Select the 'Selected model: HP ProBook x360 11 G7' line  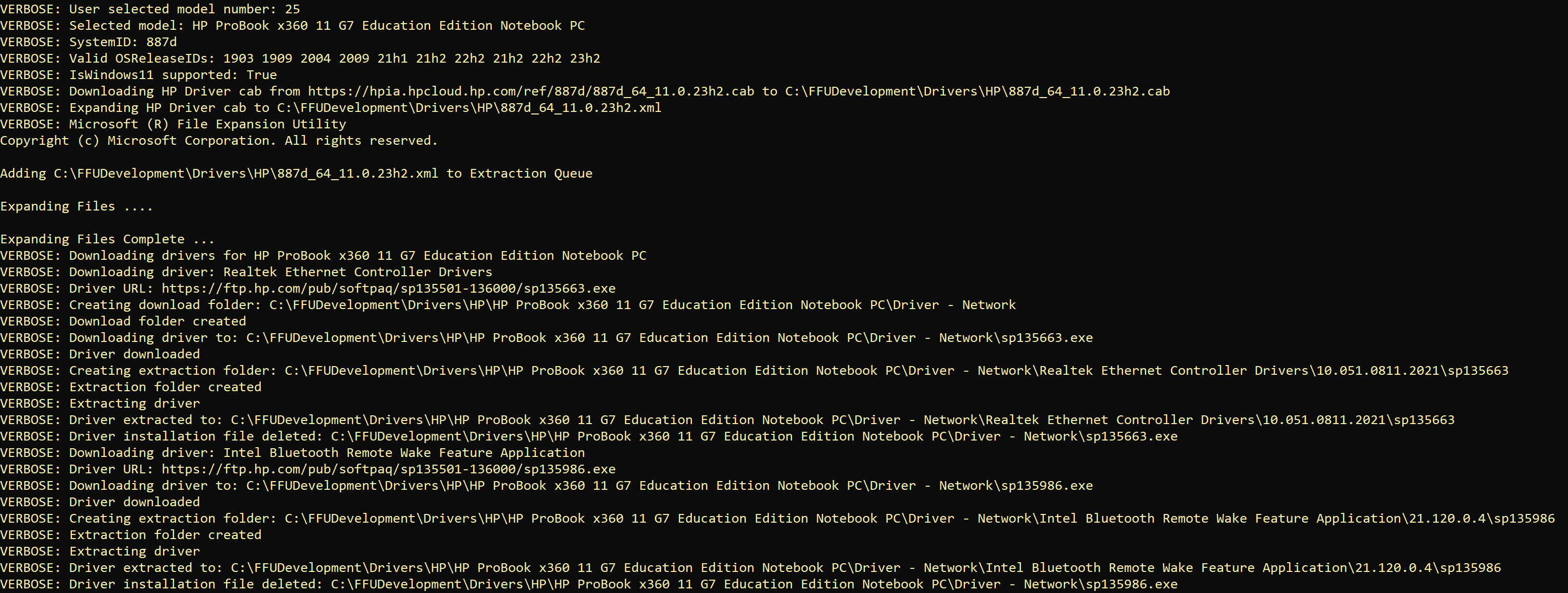click(x=293, y=26)
